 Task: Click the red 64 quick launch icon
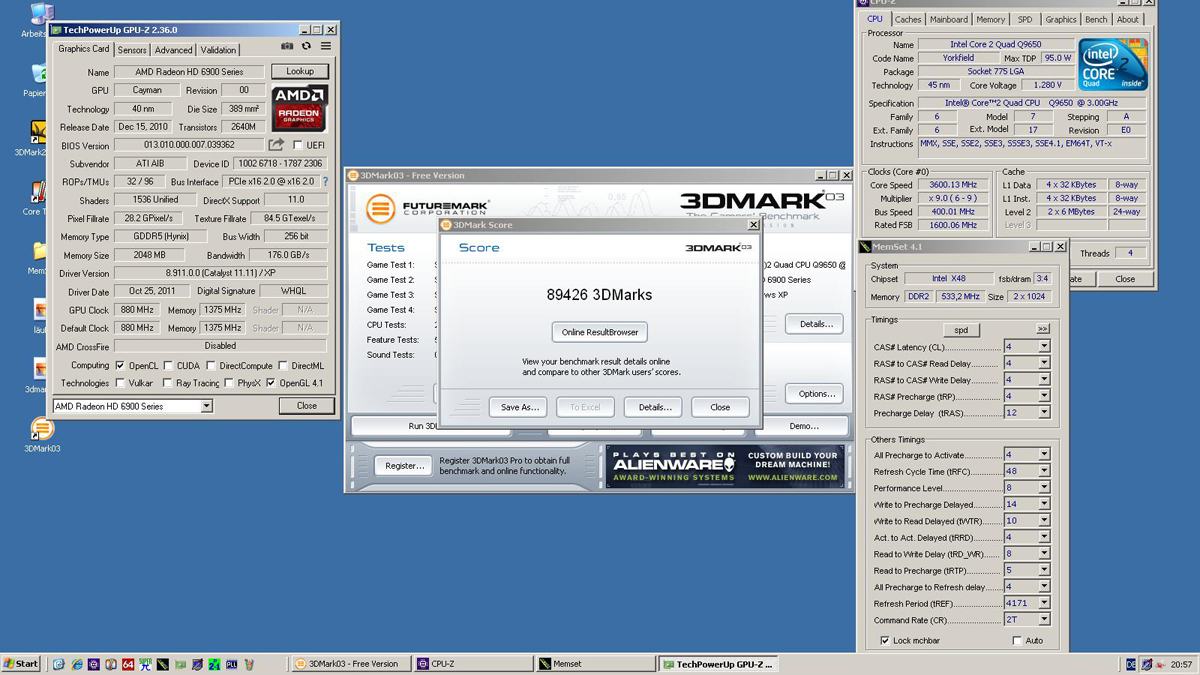tap(127, 664)
